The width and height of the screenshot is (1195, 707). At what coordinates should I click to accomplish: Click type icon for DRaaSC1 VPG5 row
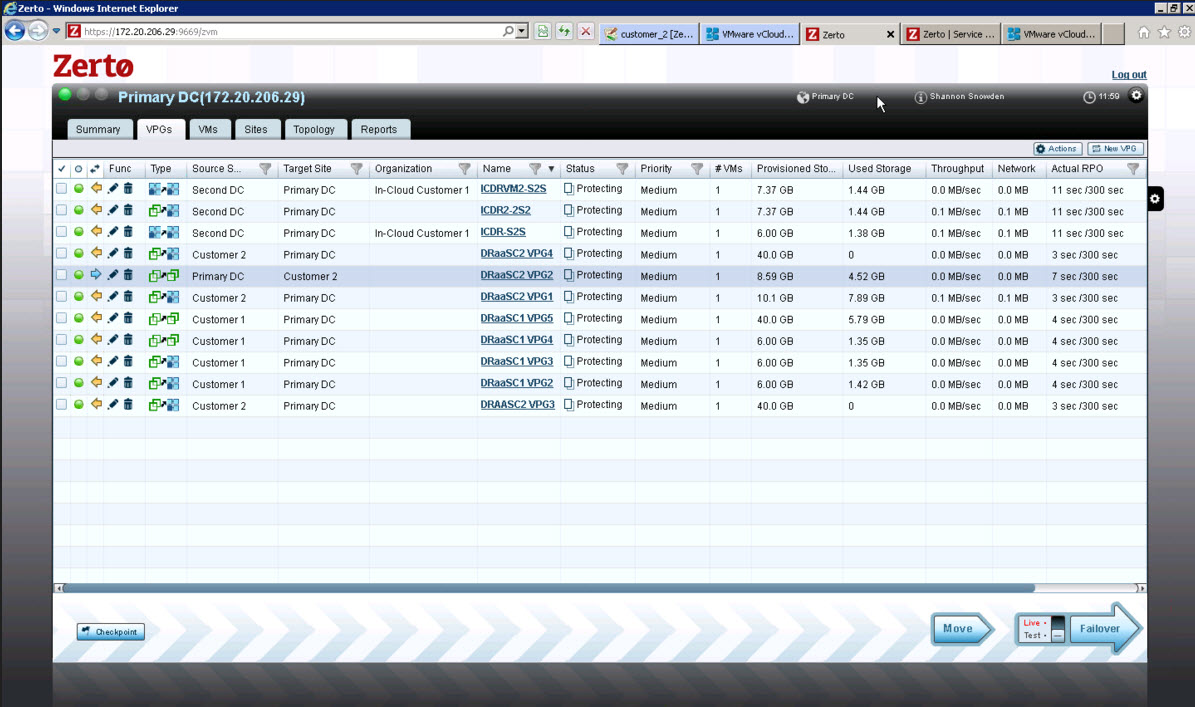point(164,318)
